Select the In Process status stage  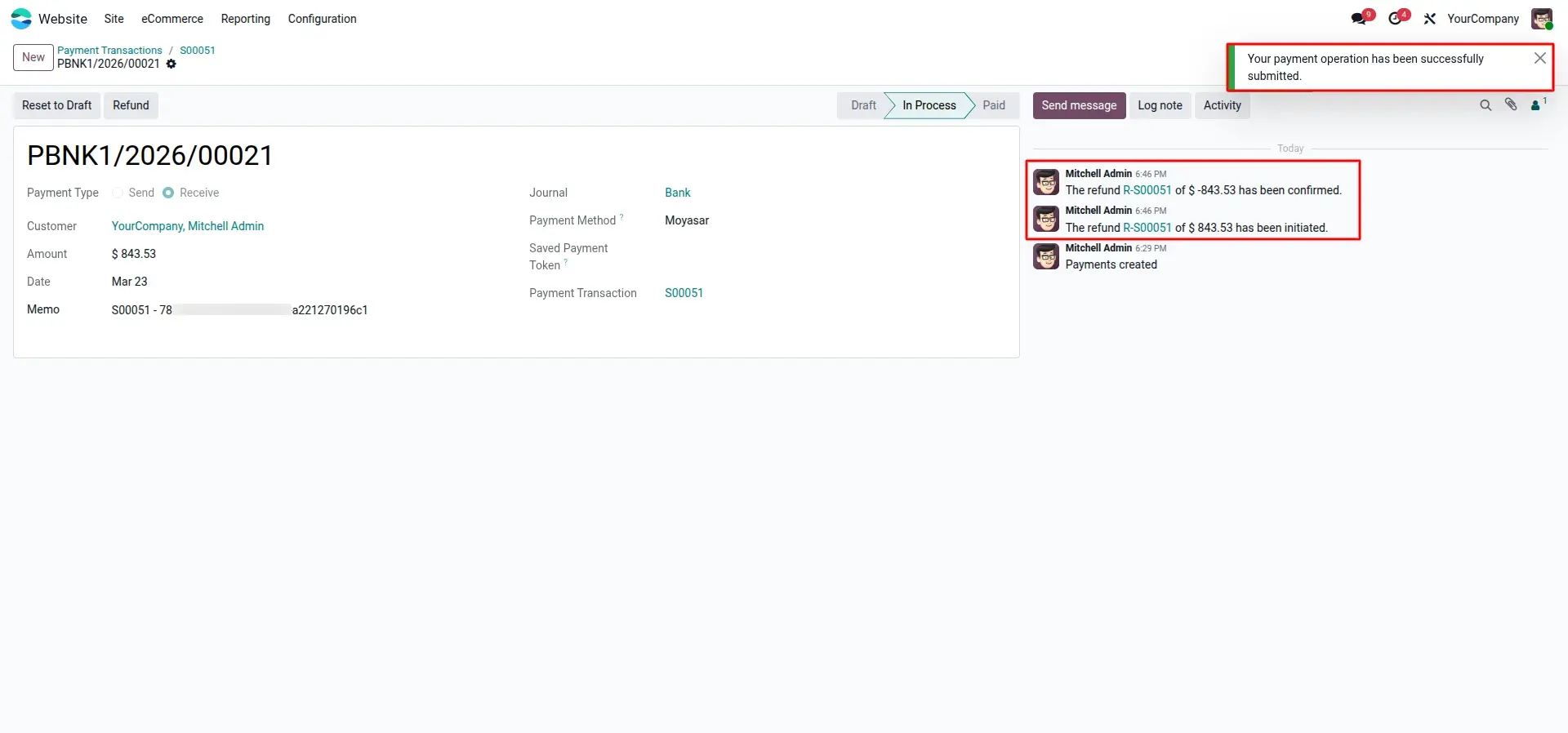tap(929, 105)
